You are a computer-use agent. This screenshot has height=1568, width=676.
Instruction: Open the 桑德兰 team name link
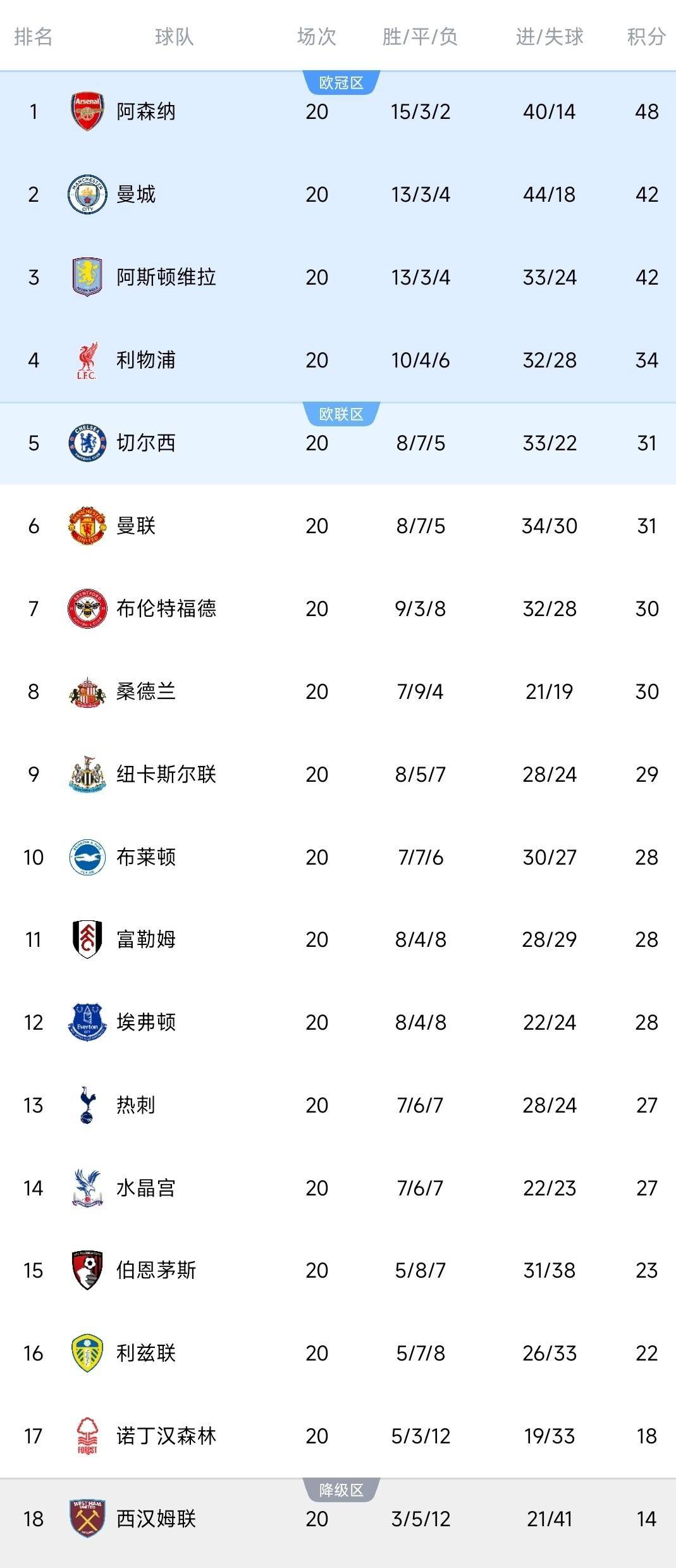point(146,691)
